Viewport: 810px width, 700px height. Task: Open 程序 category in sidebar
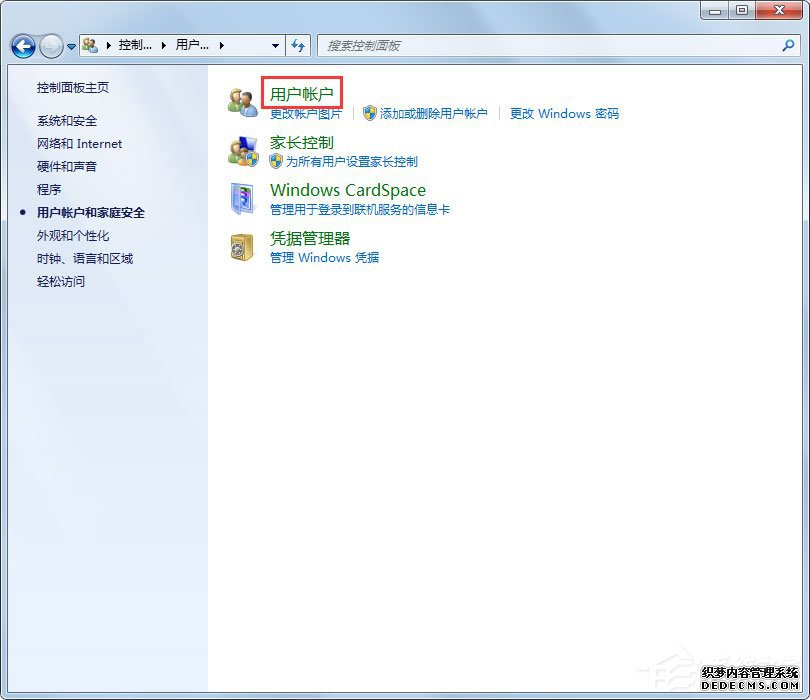tap(49, 190)
